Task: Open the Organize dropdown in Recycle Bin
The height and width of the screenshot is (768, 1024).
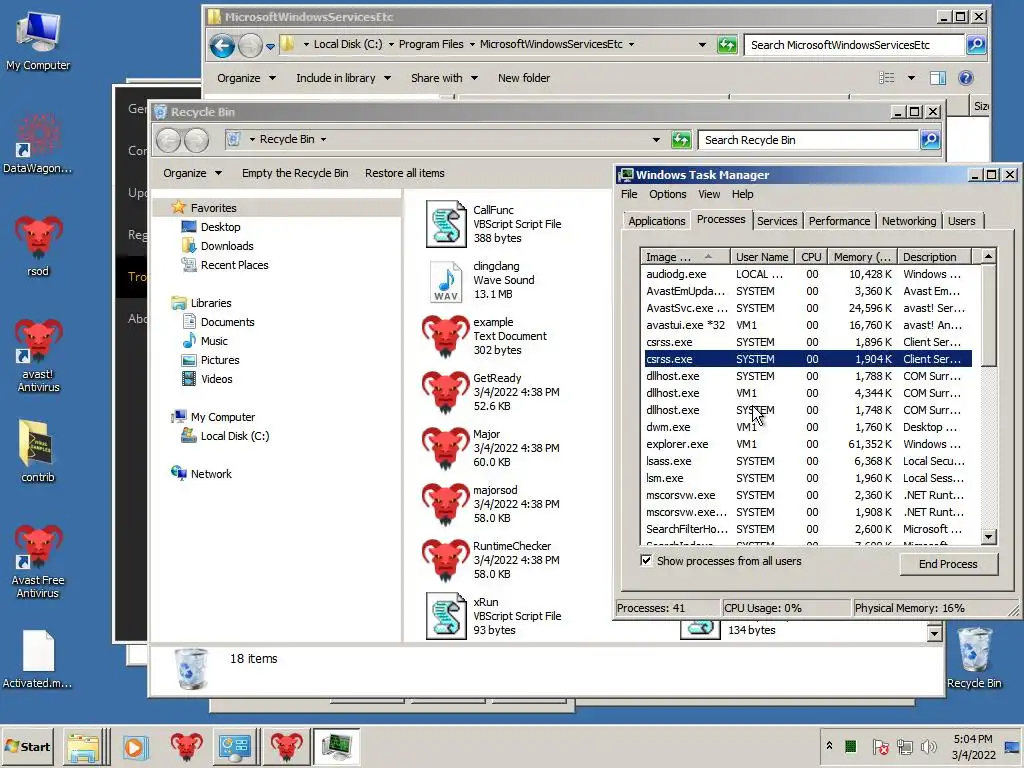Action: click(192, 173)
